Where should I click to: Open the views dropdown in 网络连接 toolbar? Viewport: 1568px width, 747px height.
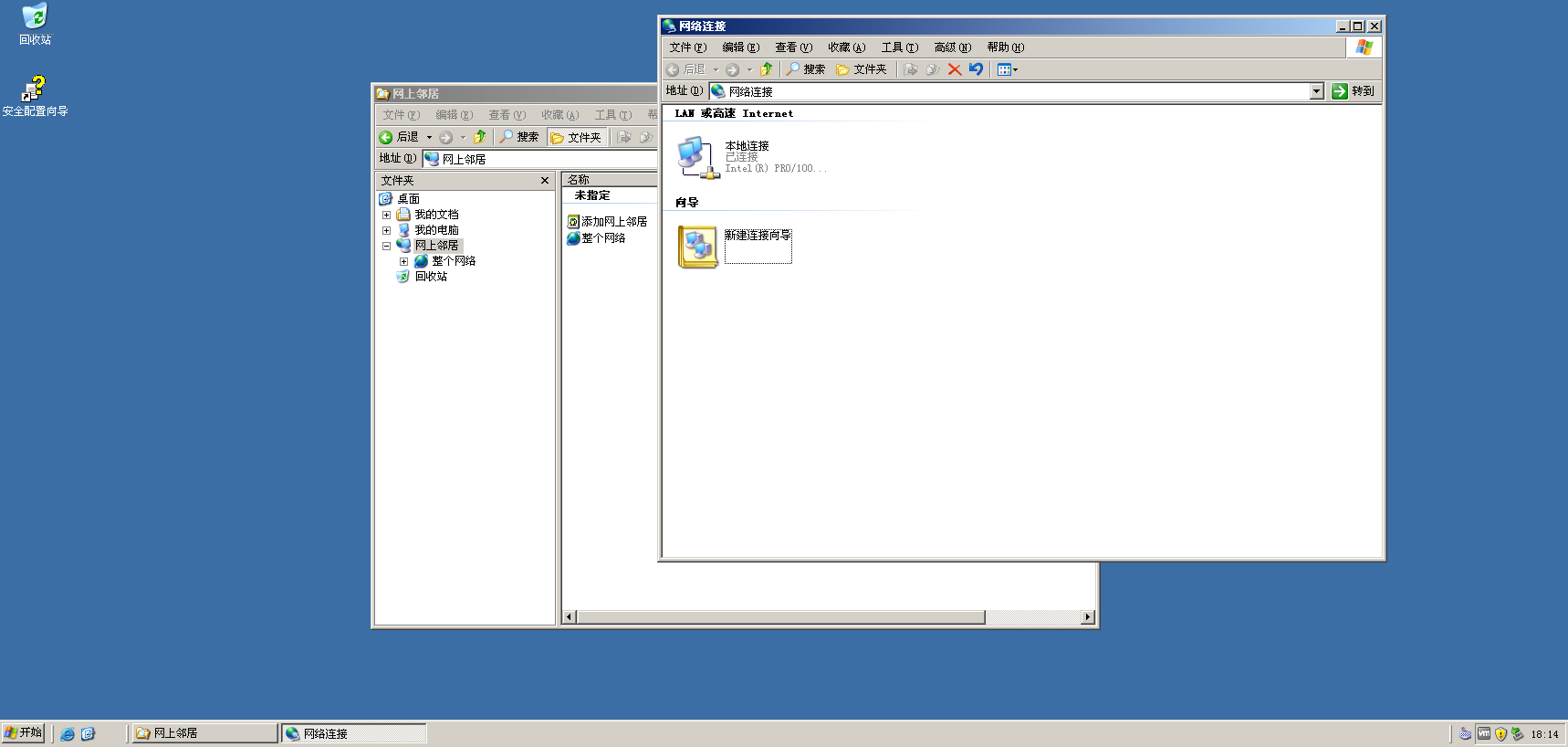pos(1008,69)
